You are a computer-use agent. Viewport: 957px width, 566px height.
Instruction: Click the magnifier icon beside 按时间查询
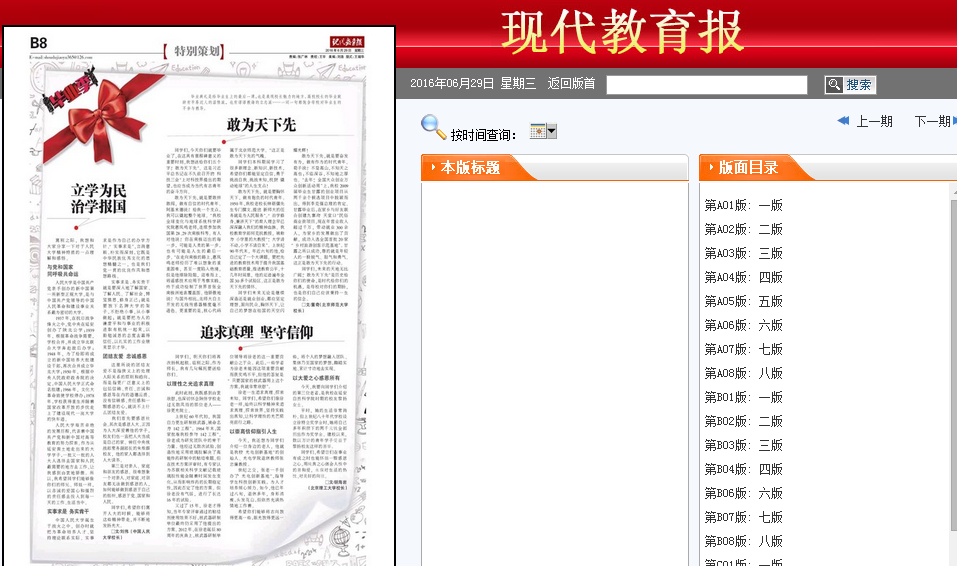click(x=433, y=127)
